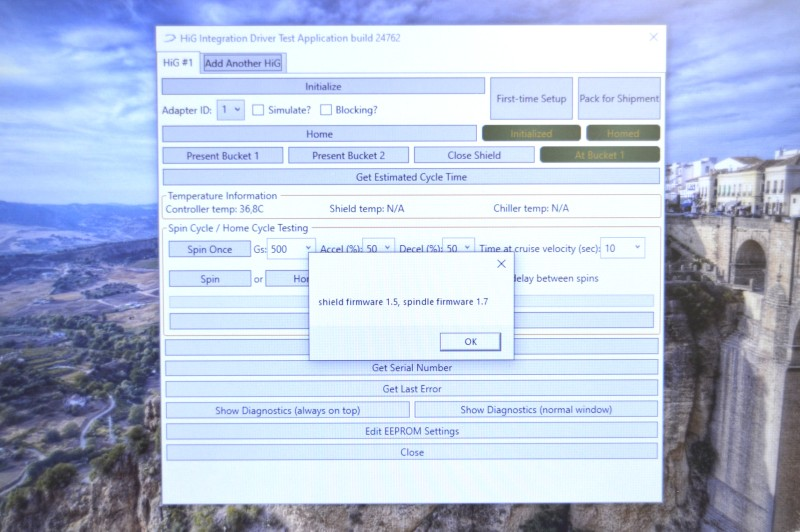Close the firmware message dialog with X
Screen dimensions: 800x532
pos(501,264)
